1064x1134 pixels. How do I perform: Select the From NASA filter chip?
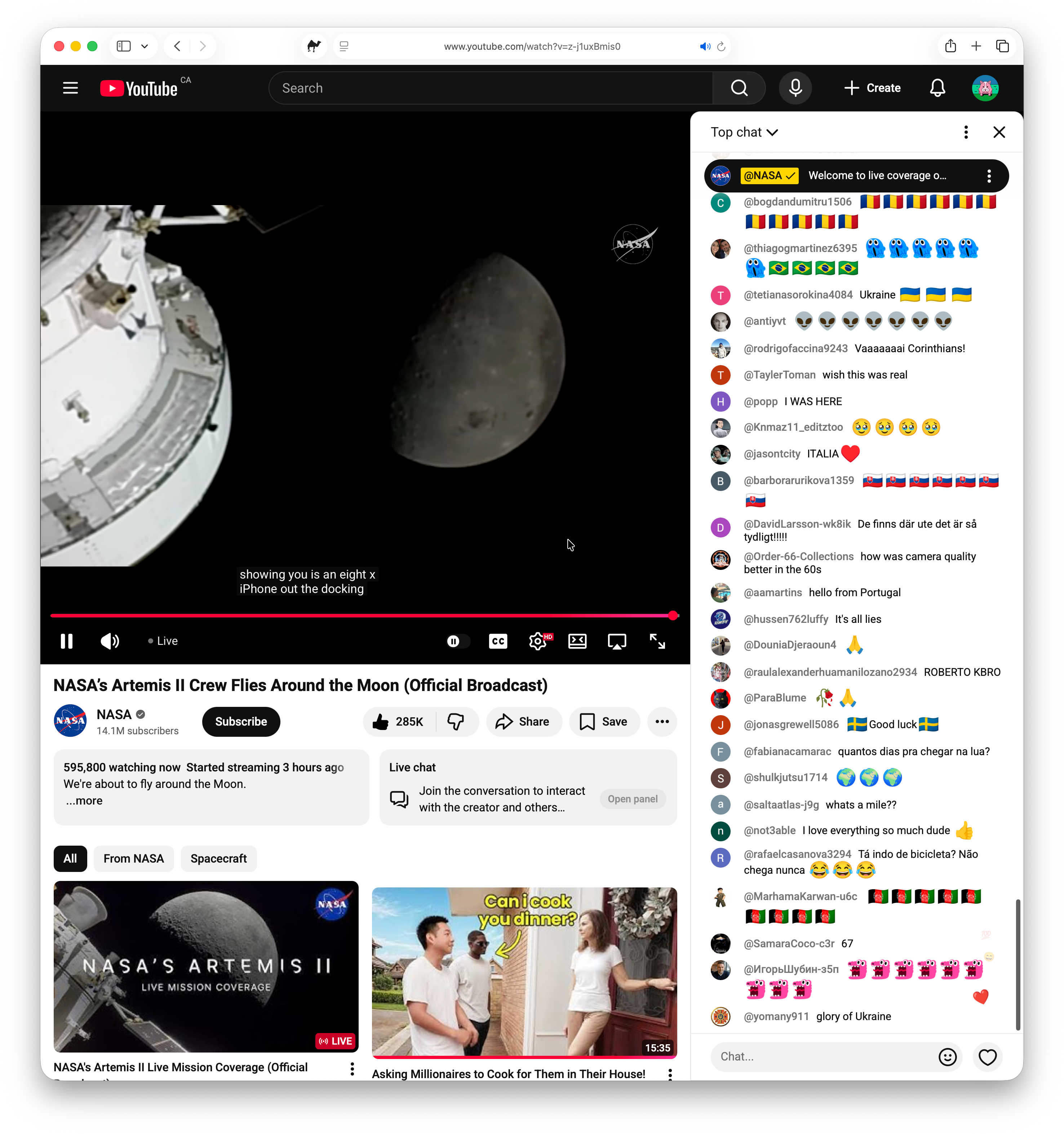pos(133,859)
